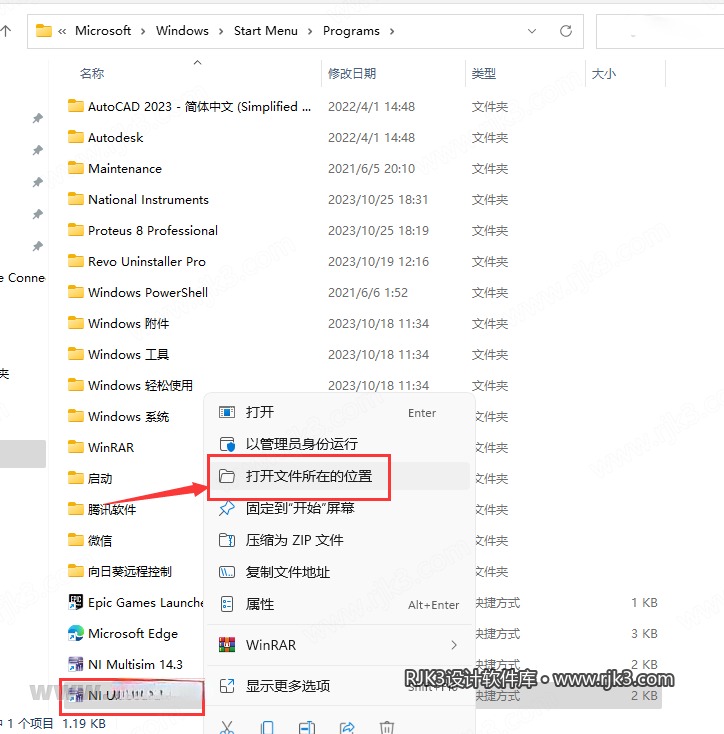Choose 打开 in context menu
This screenshot has height=734, width=724.
(338, 412)
